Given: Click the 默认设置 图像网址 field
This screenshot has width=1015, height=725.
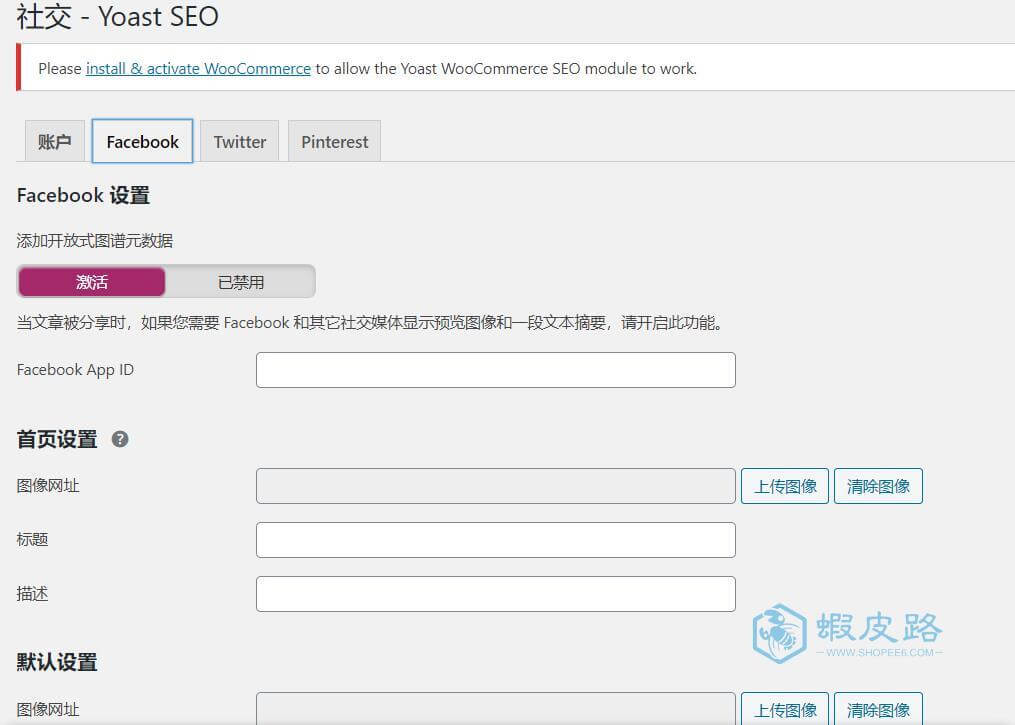Looking at the screenshot, I should pos(496,709).
